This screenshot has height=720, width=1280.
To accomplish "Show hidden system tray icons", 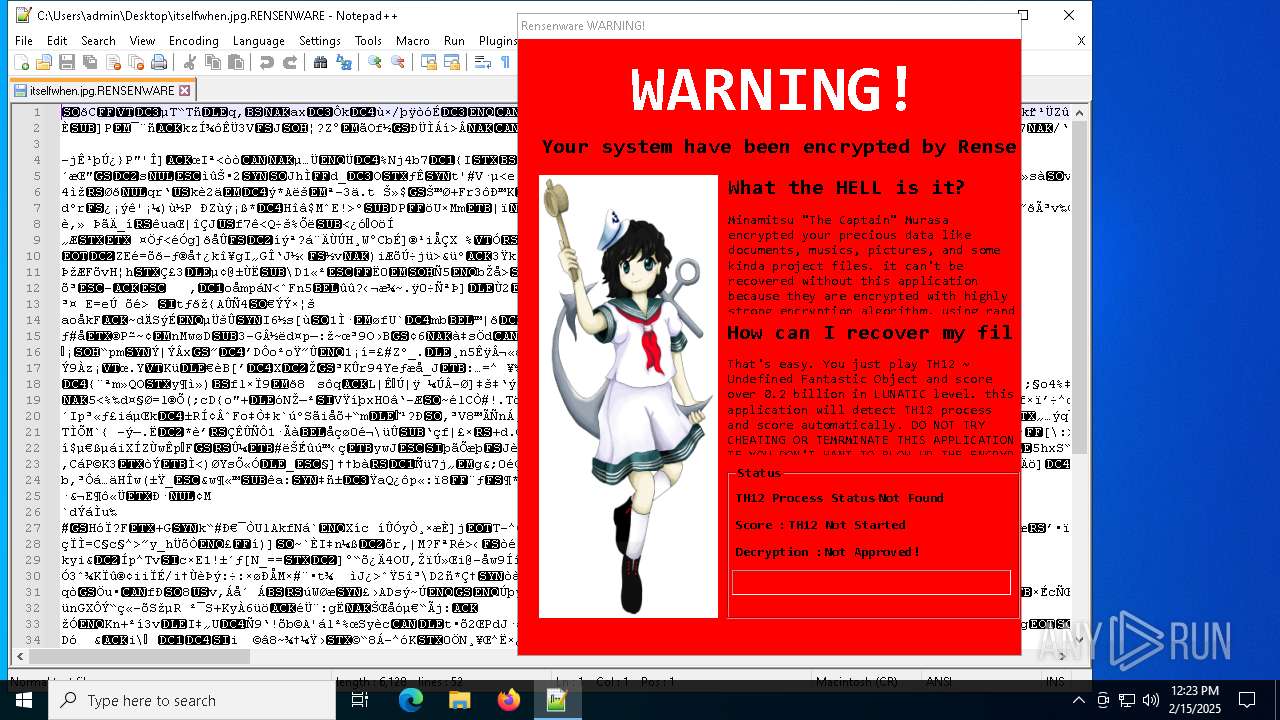I will 1078,700.
